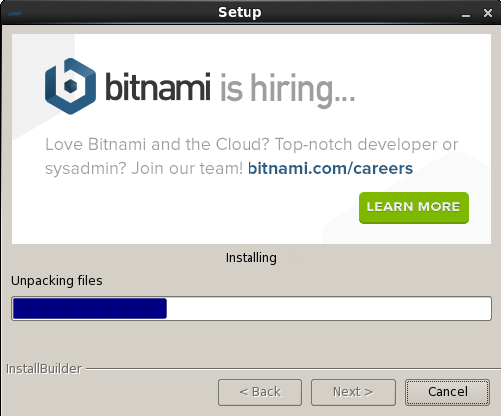This screenshot has height=417, width=502.
Task: Click the 'bitnami' wordmark in the banner
Action: pyautogui.click(x=158, y=87)
